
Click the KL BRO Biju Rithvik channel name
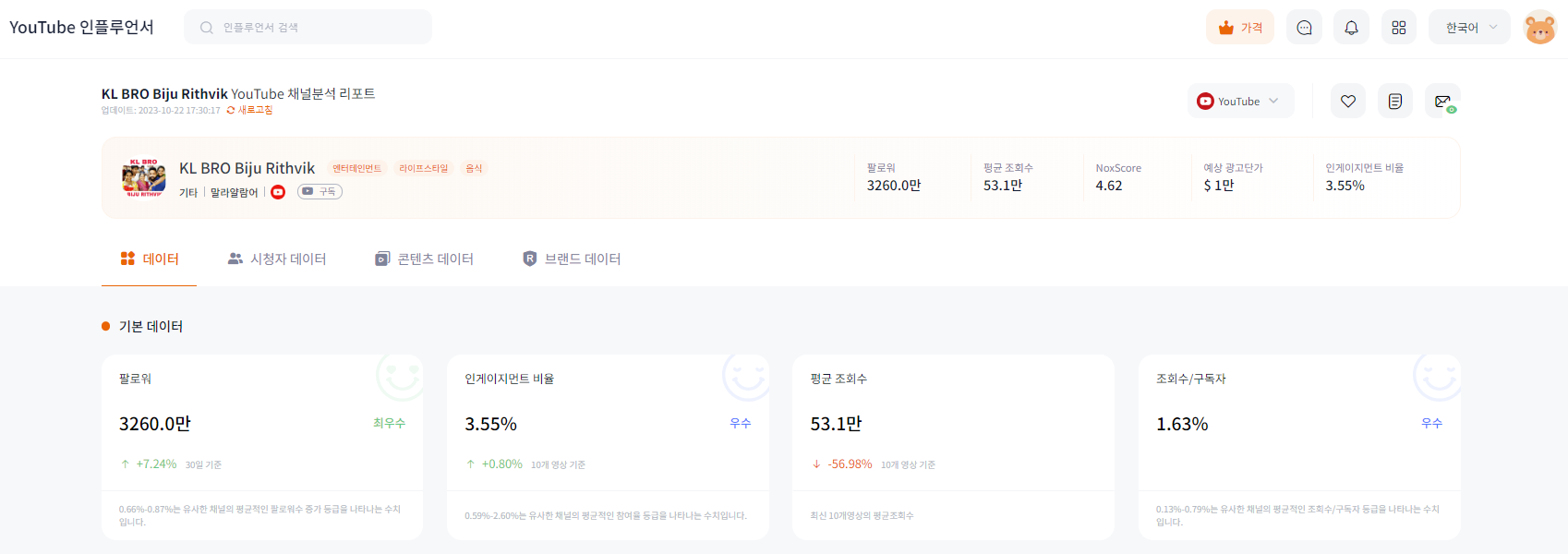[247, 168]
